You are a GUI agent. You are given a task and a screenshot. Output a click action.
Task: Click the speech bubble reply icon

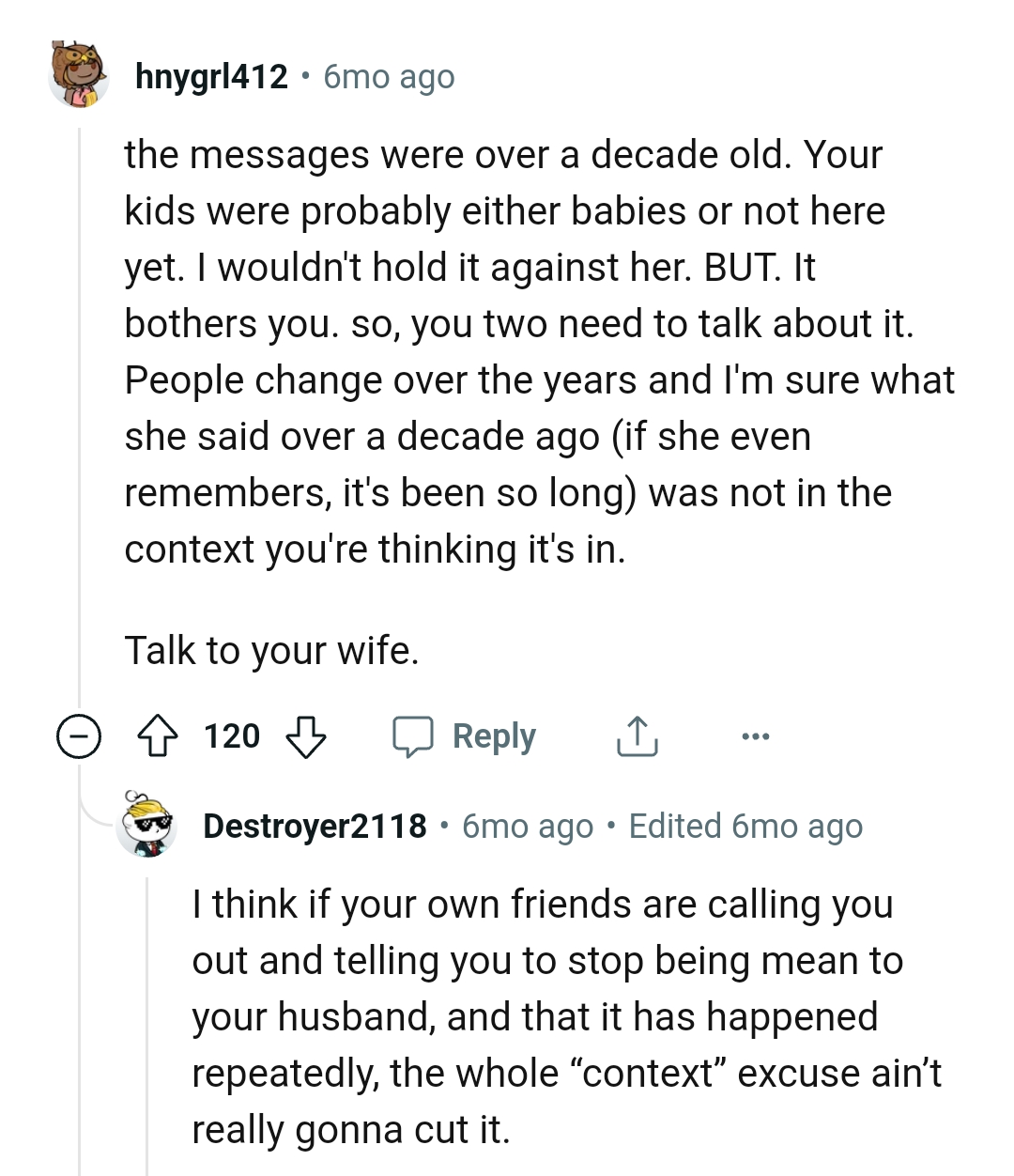click(413, 736)
